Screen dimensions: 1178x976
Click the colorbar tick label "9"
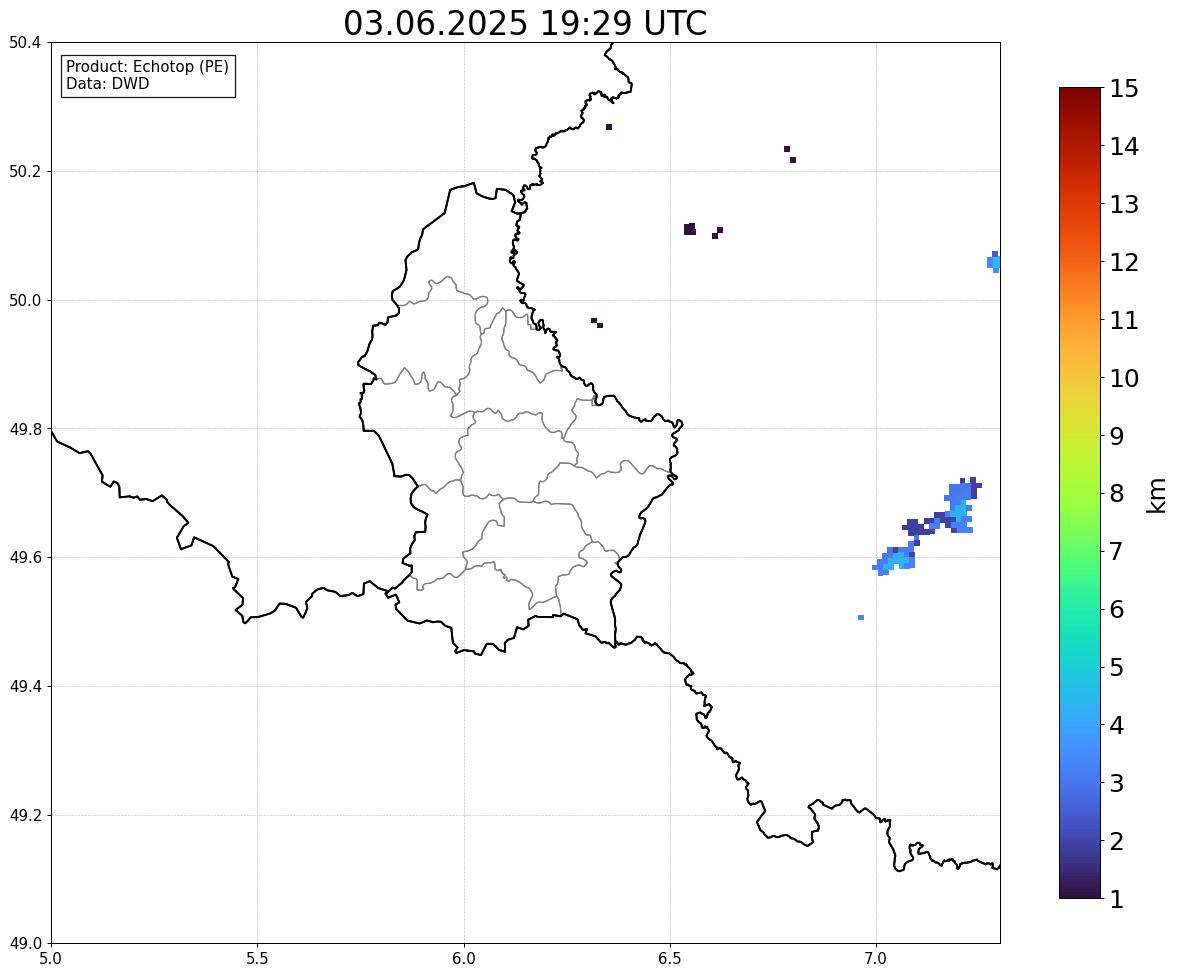pos(1117,436)
